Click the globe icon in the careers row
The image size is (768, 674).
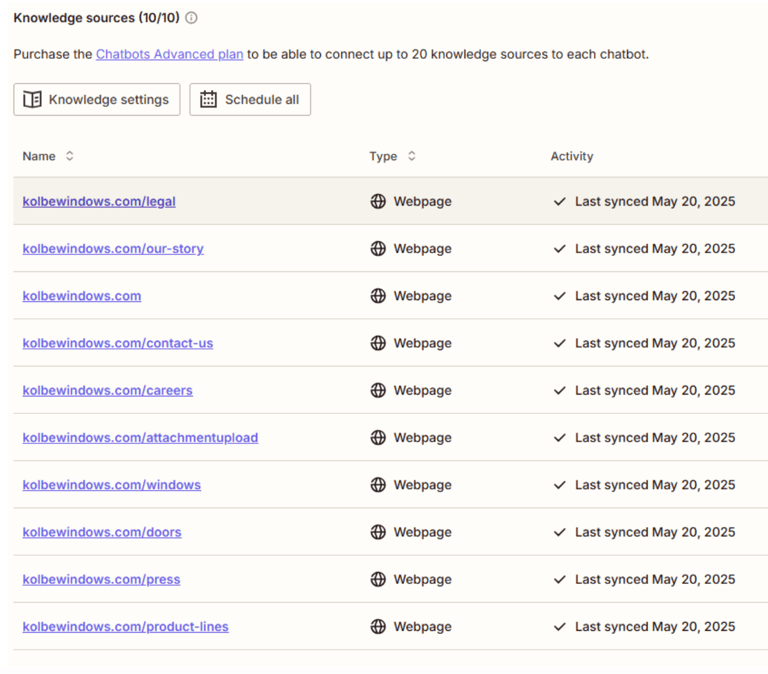[378, 390]
